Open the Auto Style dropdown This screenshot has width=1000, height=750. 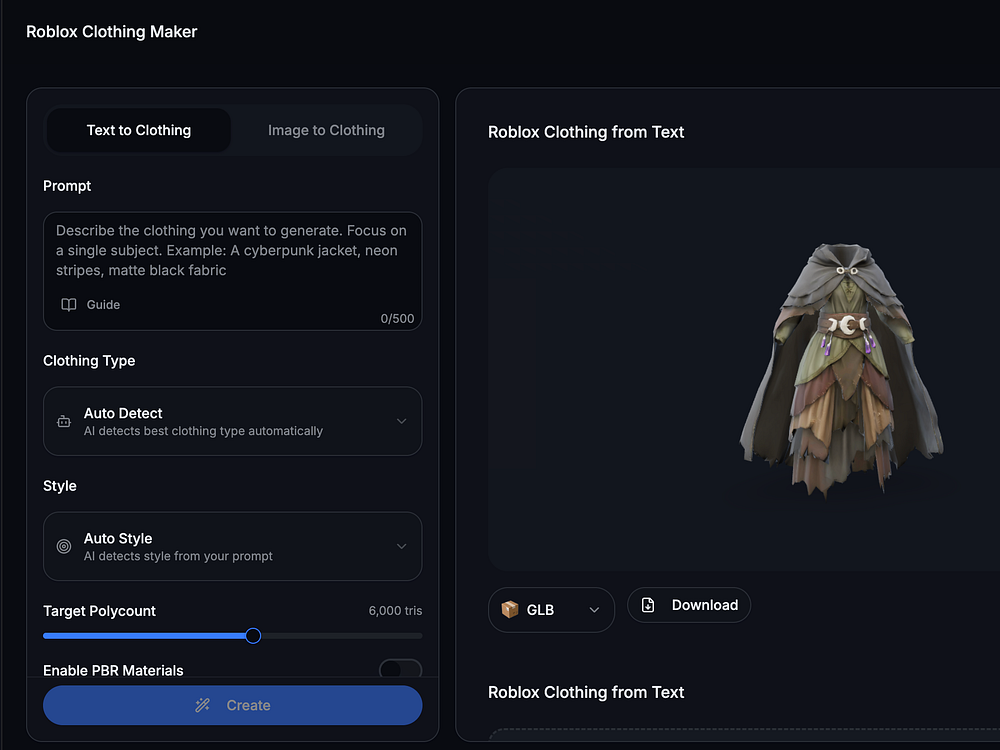pos(401,546)
